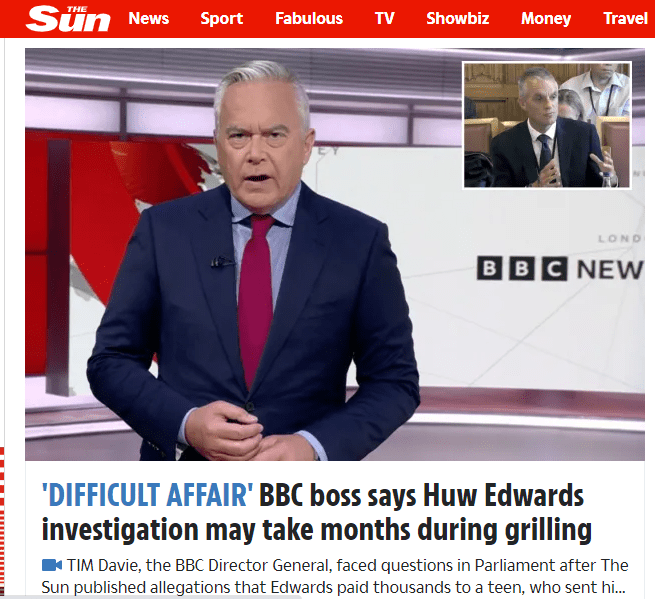
Task: Open the Fabulous menu item
Action: (309, 18)
